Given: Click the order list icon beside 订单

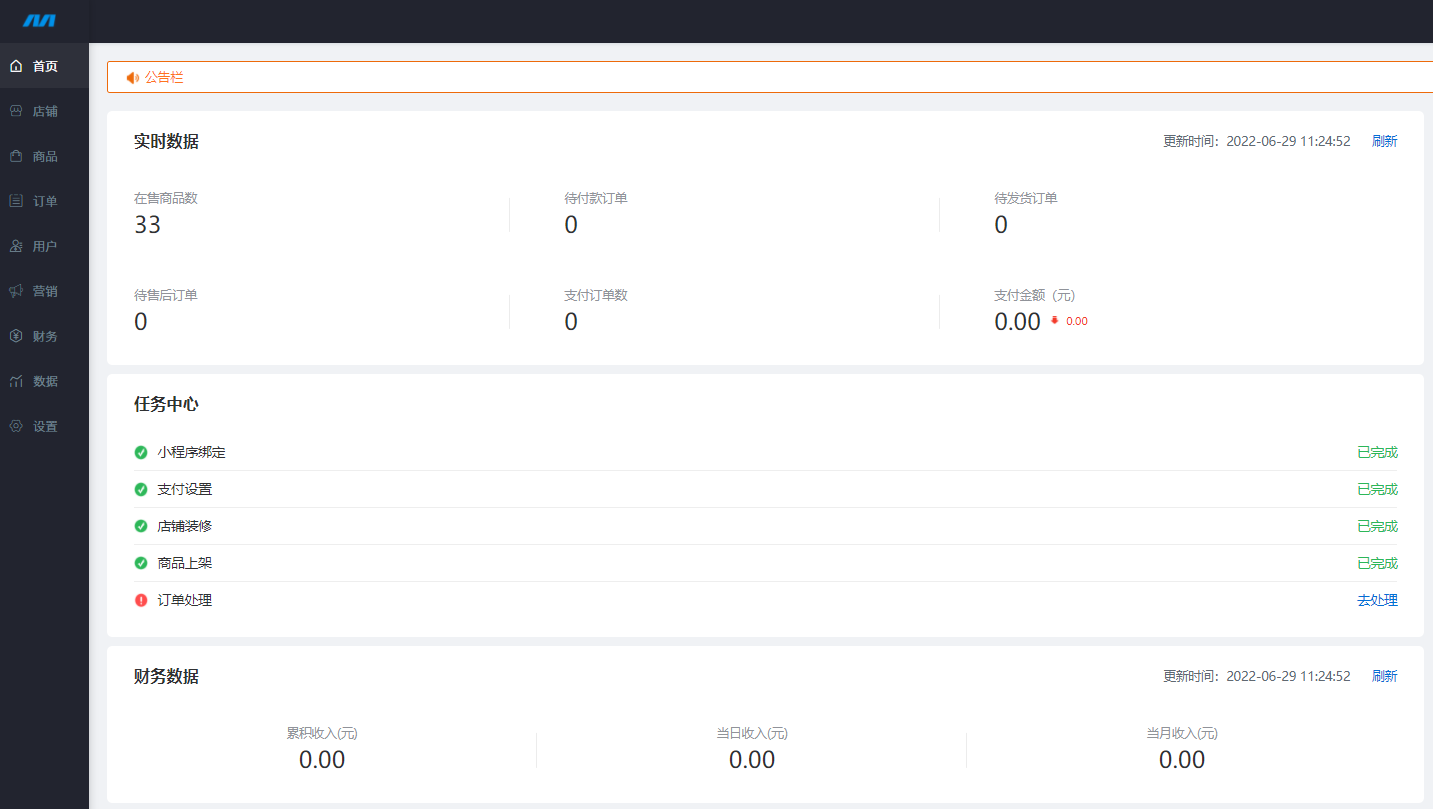Looking at the screenshot, I should pos(16,201).
